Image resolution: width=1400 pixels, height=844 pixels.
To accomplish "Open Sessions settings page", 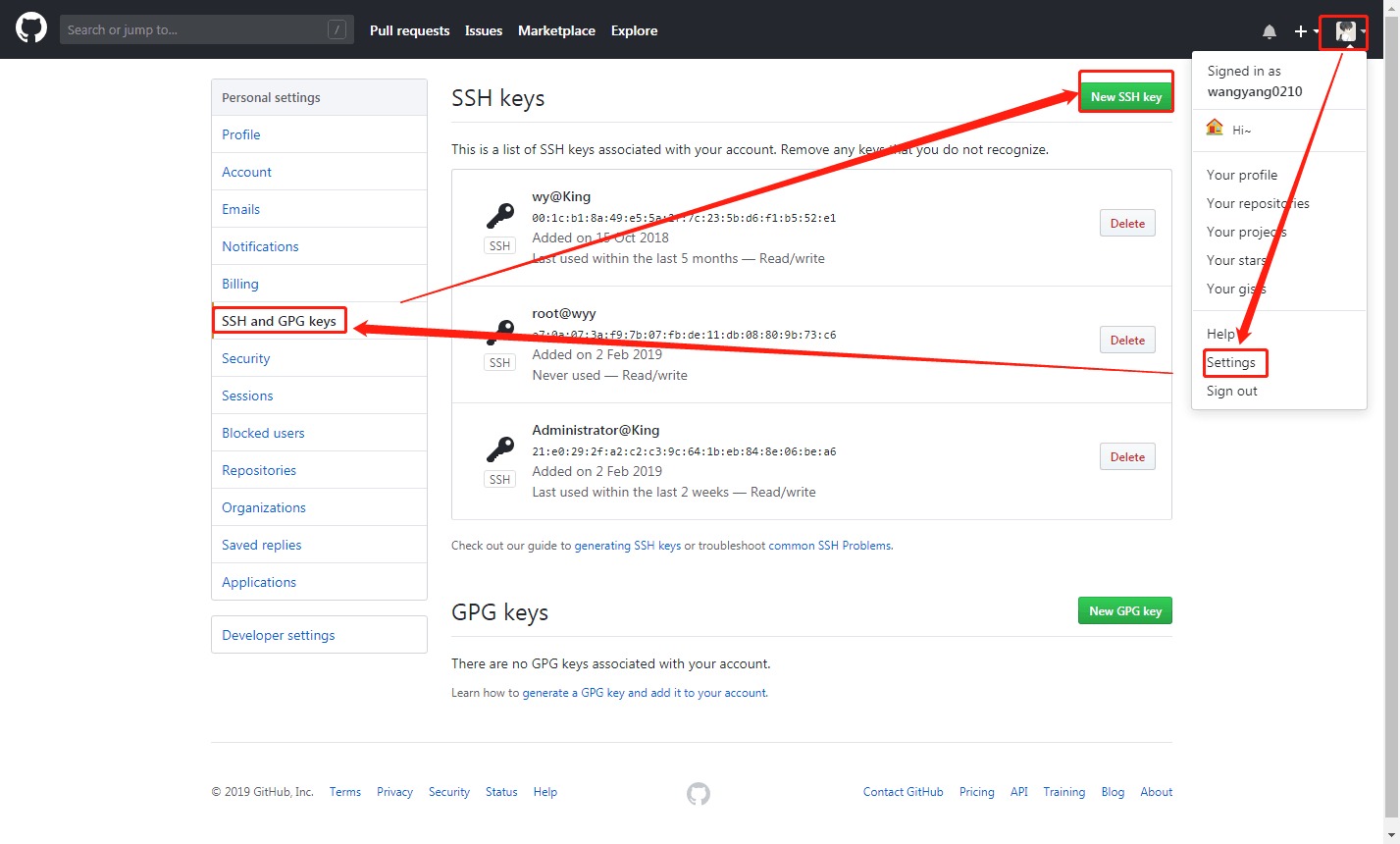I will [x=319, y=396].
